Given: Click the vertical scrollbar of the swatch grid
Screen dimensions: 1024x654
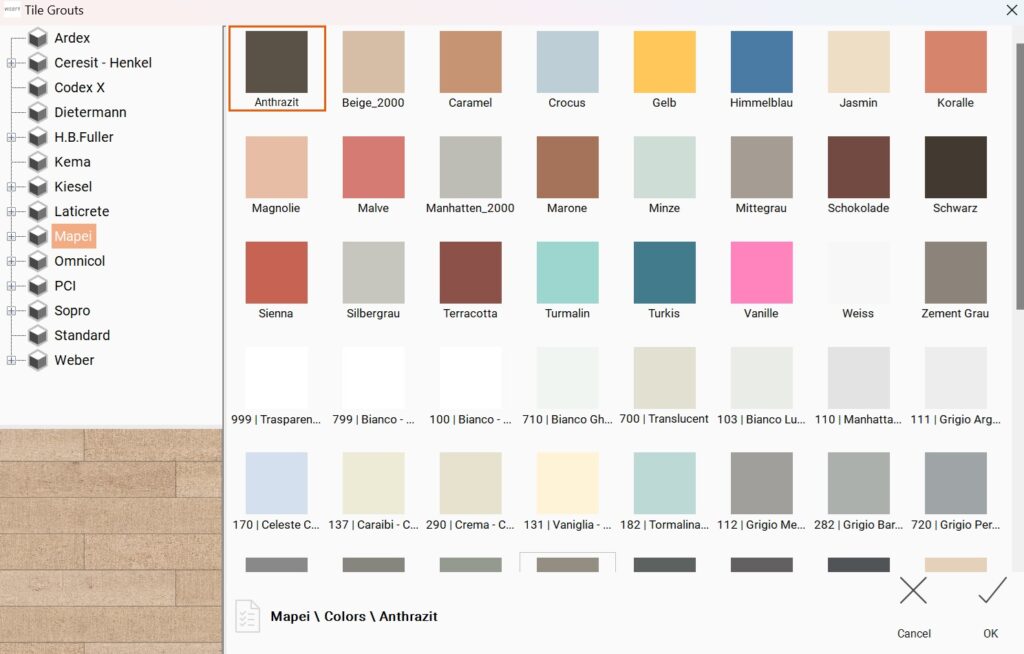Looking at the screenshot, I should coord(1019,176).
